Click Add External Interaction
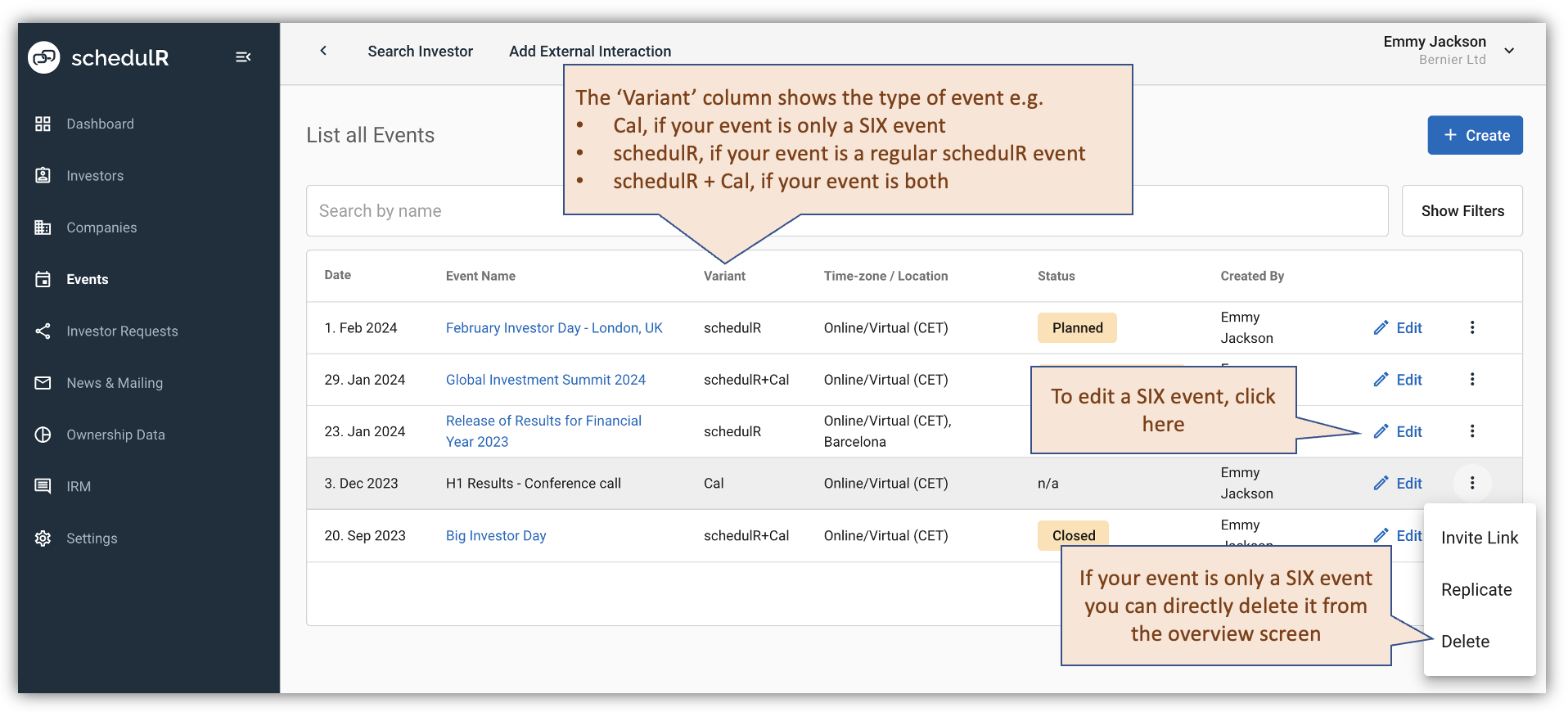The width and height of the screenshot is (1568, 712). click(590, 52)
